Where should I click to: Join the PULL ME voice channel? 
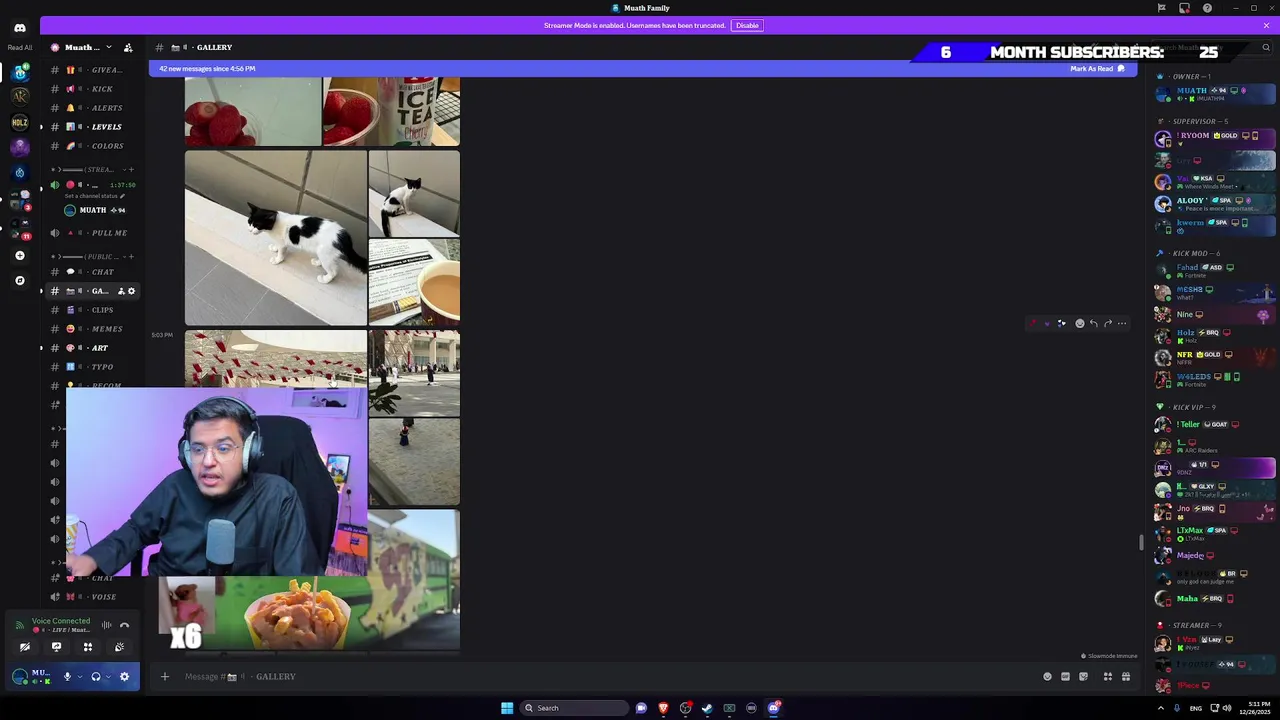(x=92, y=233)
